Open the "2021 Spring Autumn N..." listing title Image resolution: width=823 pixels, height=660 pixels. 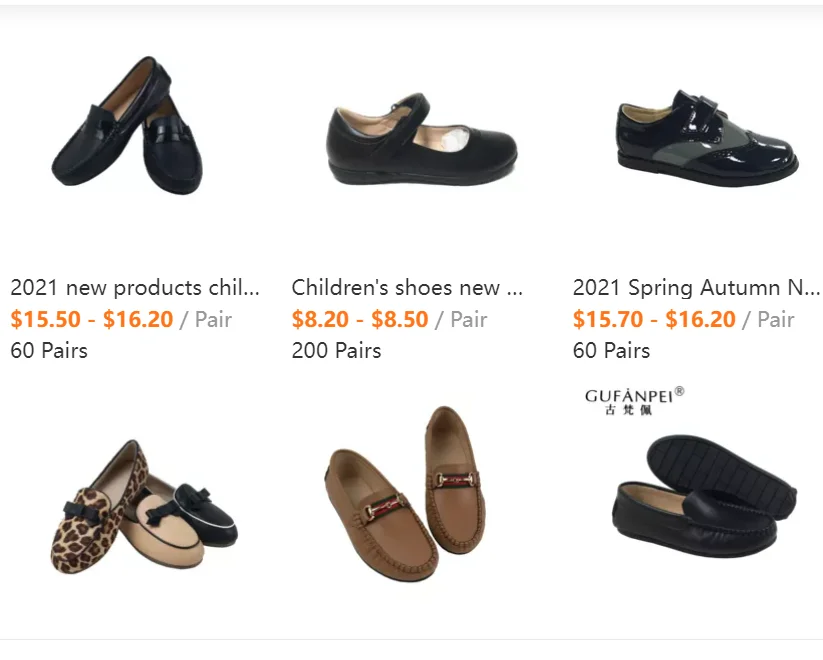pos(696,288)
